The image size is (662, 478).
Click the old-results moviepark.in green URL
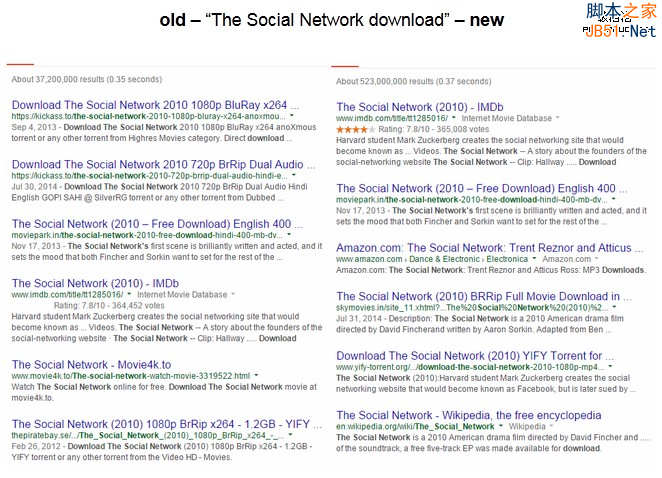coord(147,235)
